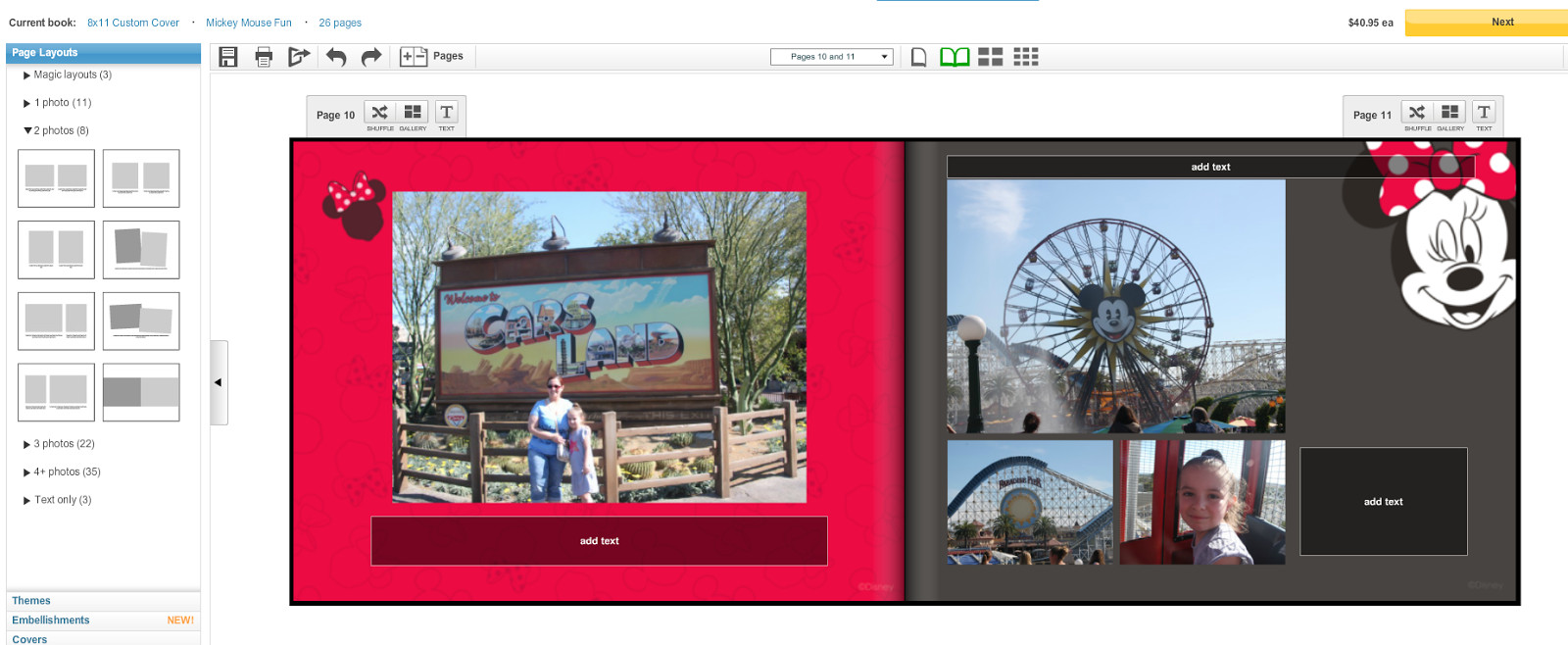Choose two-photo layout with wide and narrow photo

click(x=56, y=322)
